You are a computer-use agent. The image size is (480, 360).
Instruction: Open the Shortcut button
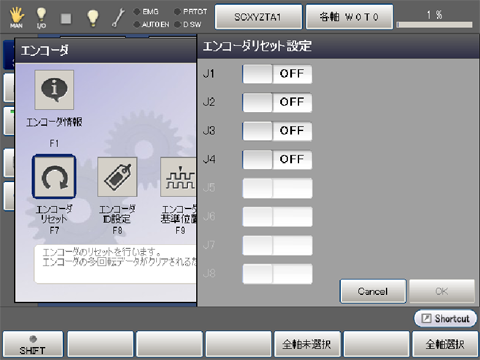[445, 318]
